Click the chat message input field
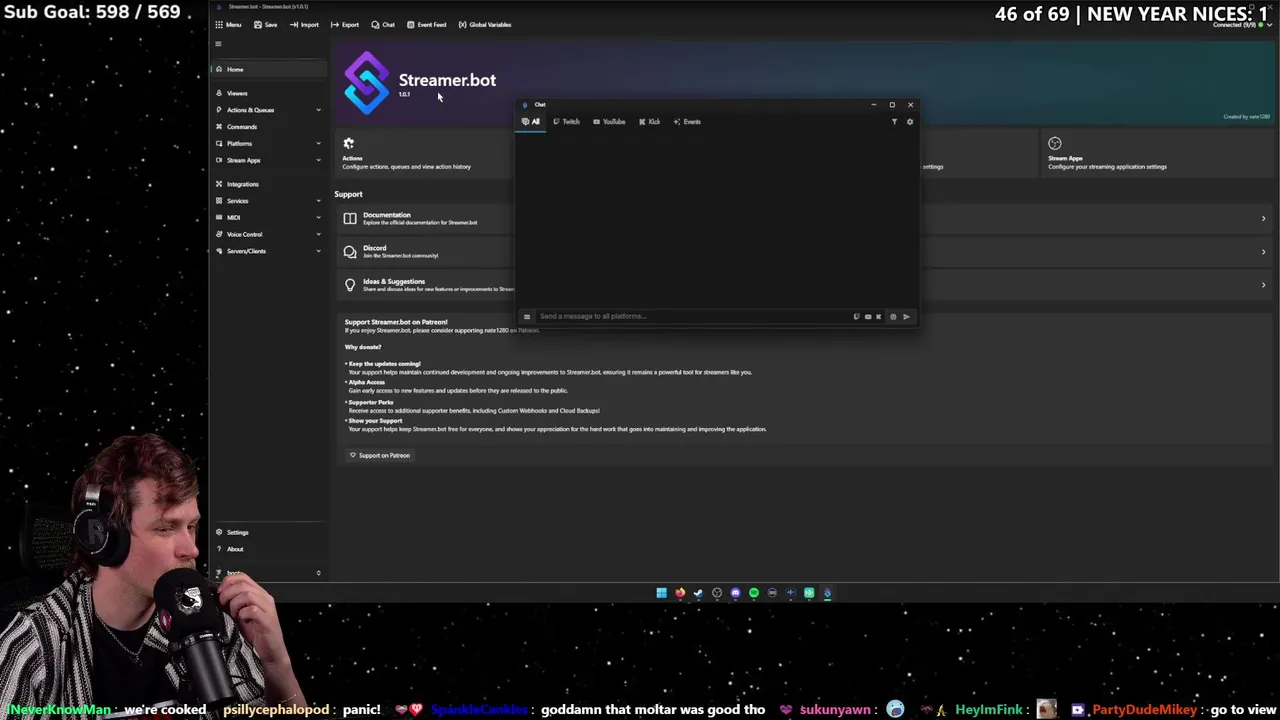 692,316
